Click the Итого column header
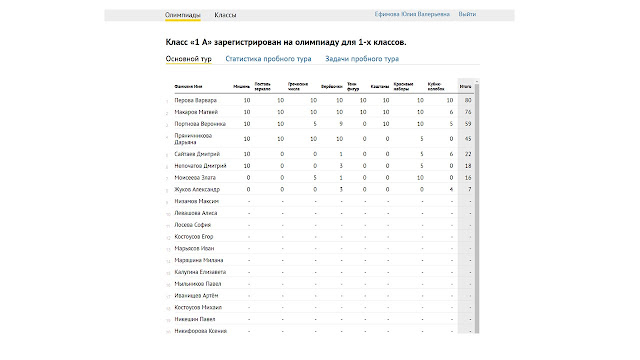640x360 pixels. tap(465, 87)
